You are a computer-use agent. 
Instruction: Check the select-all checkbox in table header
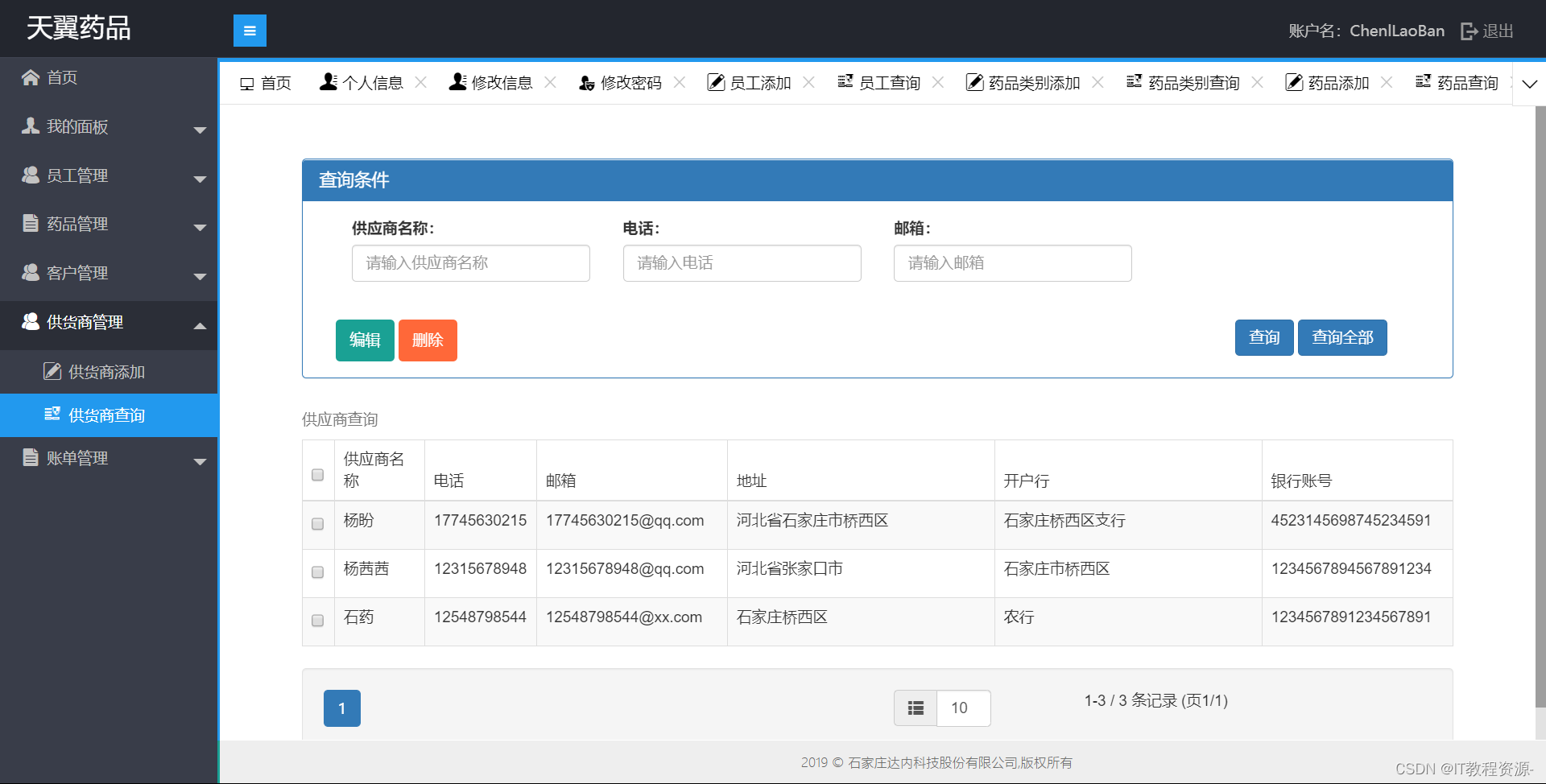tap(317, 475)
